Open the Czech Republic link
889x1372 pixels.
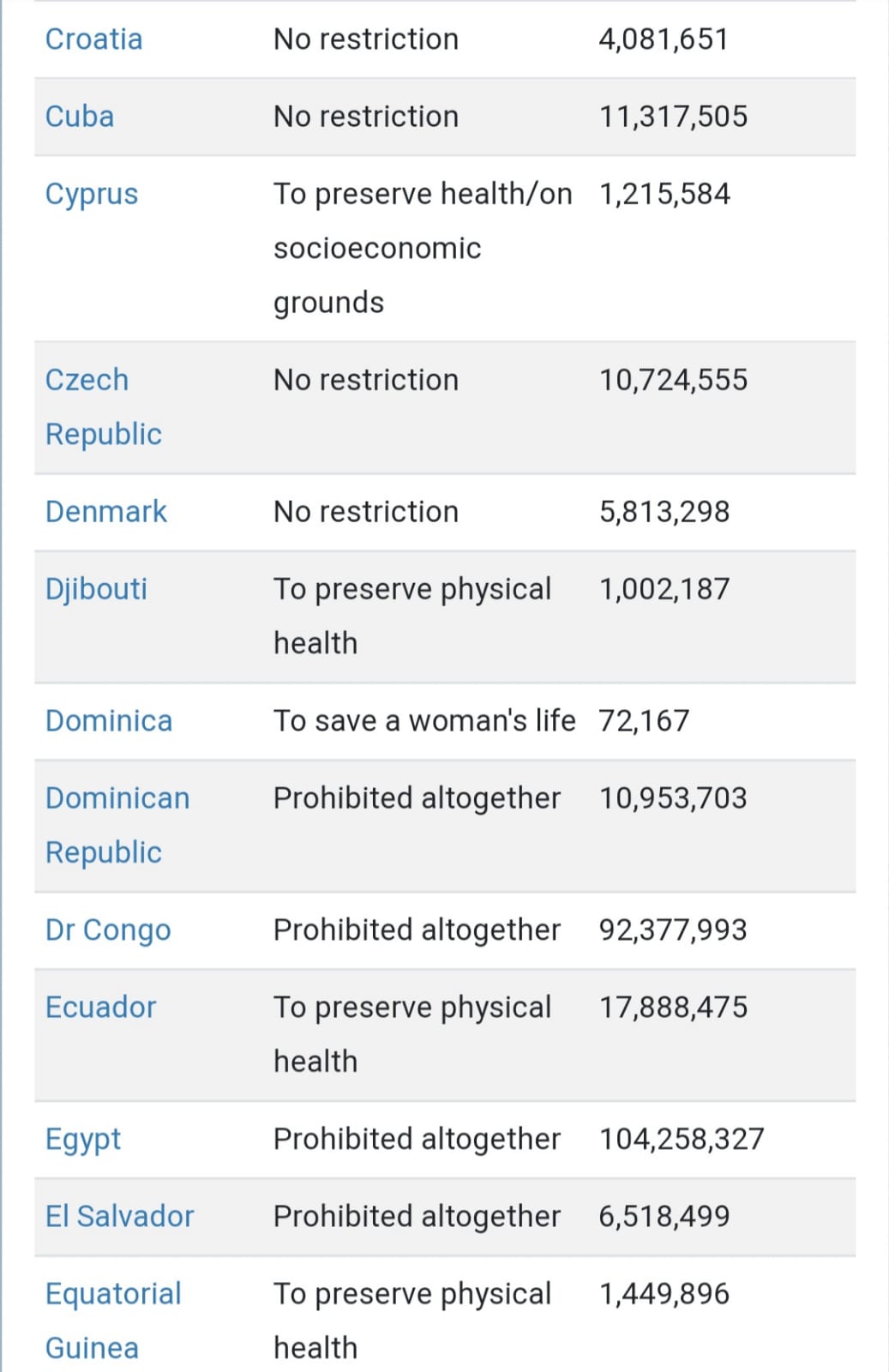pyautogui.click(x=104, y=407)
